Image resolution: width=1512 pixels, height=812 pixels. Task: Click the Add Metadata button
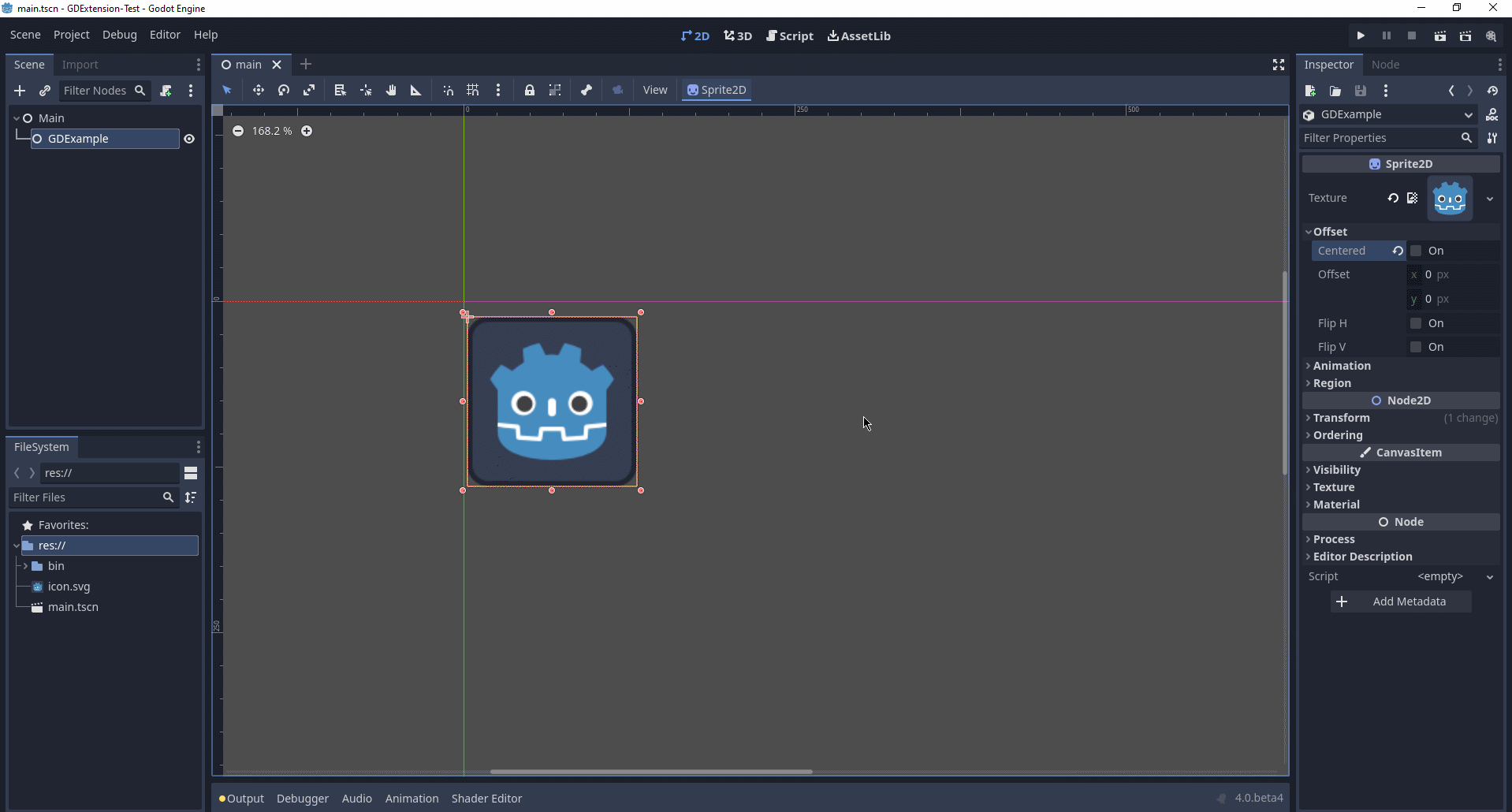pyautogui.click(x=1401, y=602)
